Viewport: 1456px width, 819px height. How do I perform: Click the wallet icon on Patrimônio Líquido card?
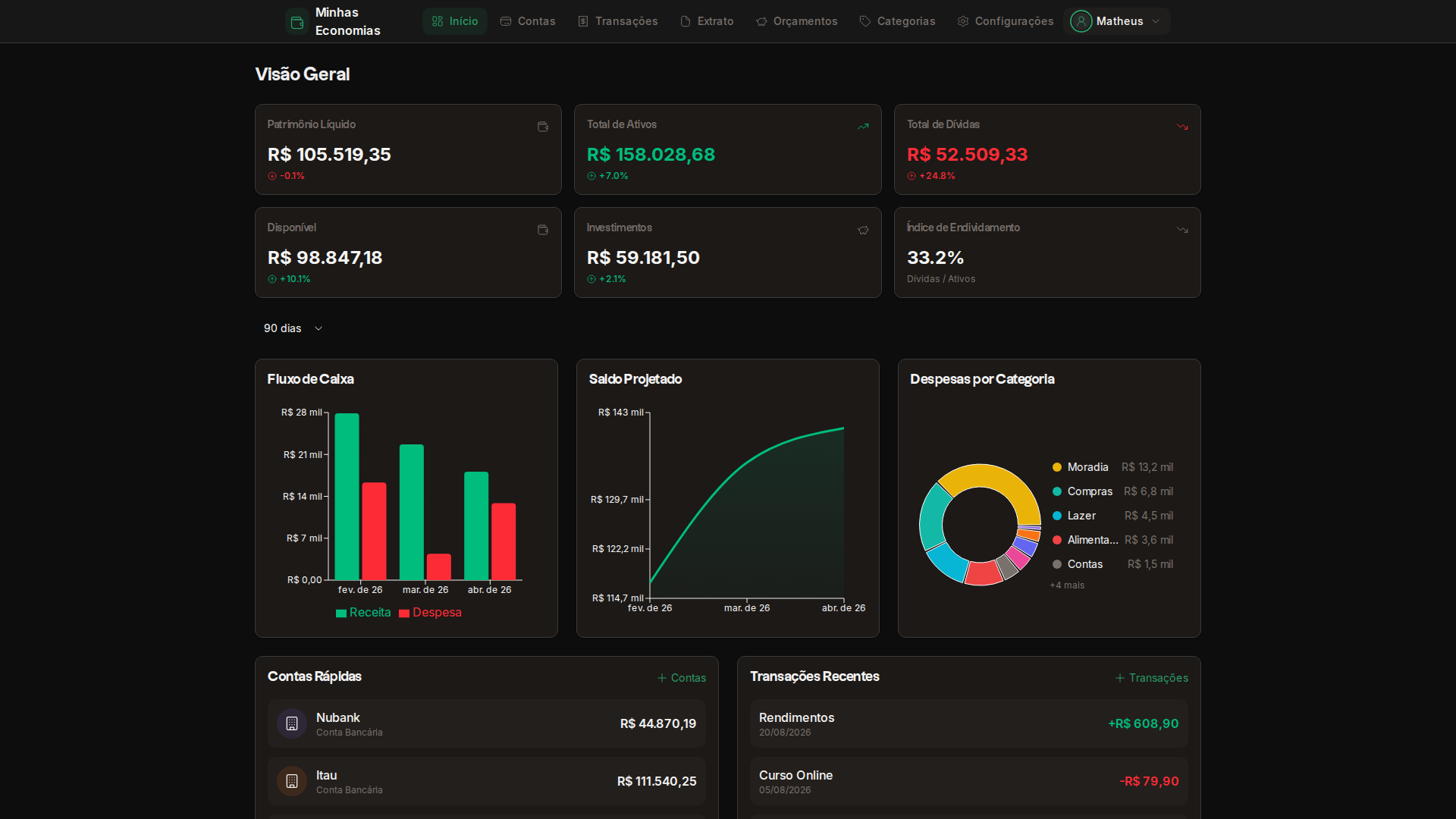(542, 127)
